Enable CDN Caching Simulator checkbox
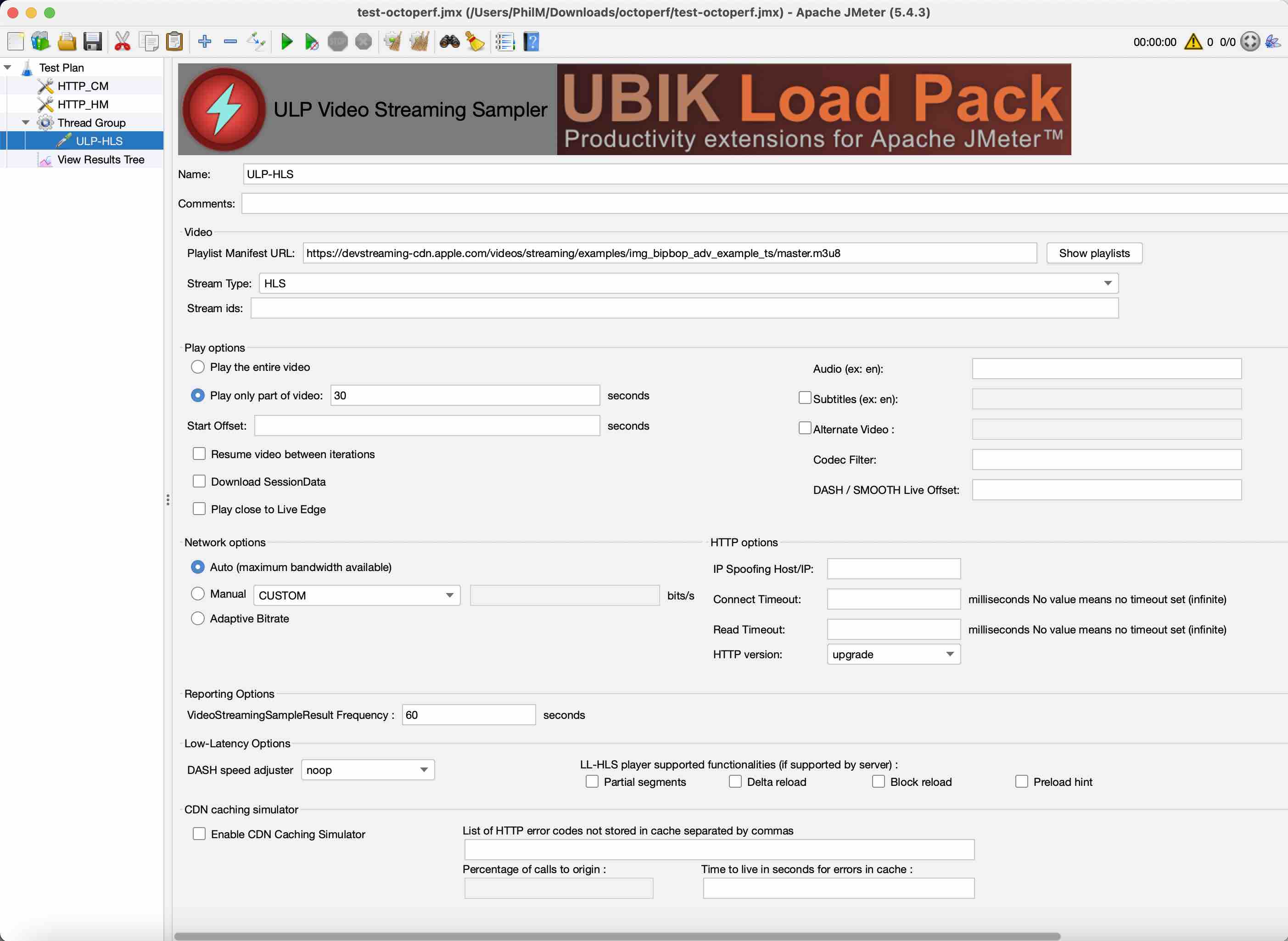The height and width of the screenshot is (941, 1288). pyautogui.click(x=199, y=834)
